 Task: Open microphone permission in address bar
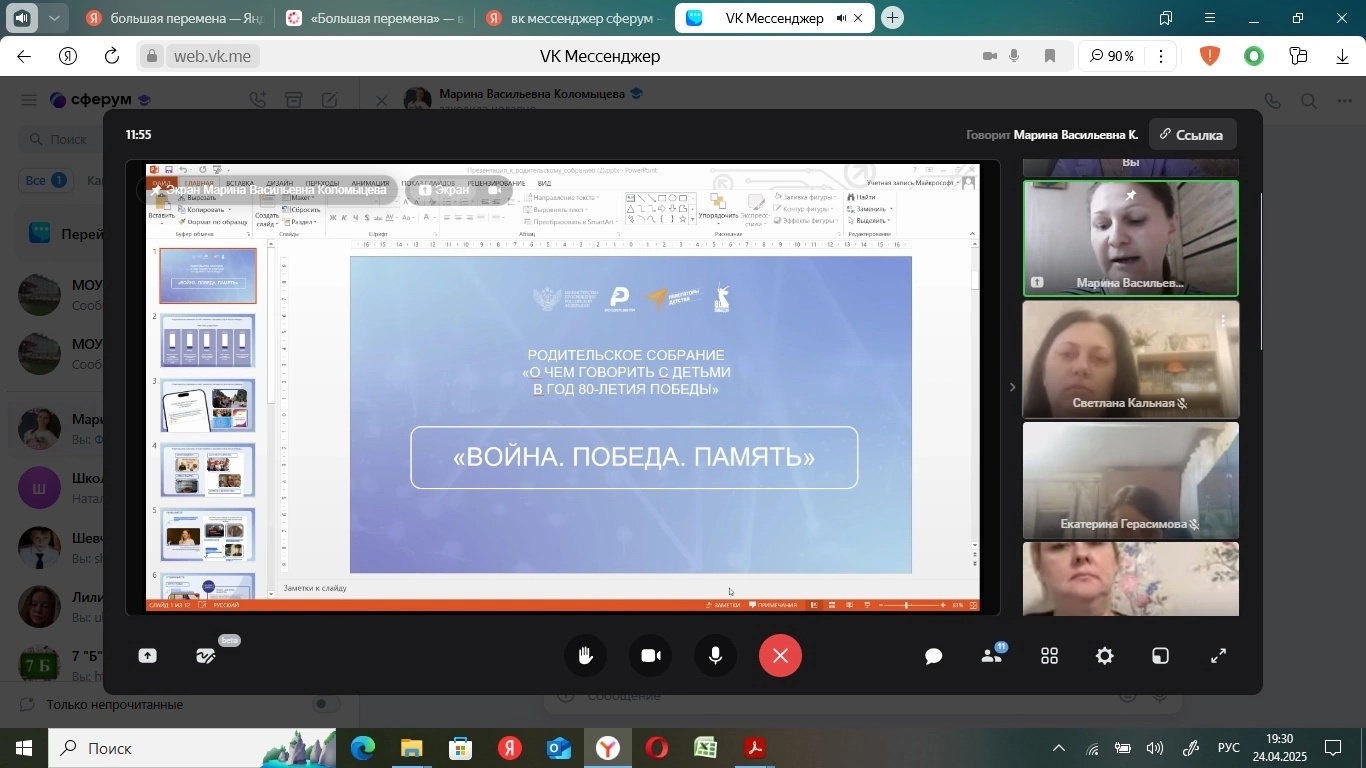click(x=1014, y=56)
